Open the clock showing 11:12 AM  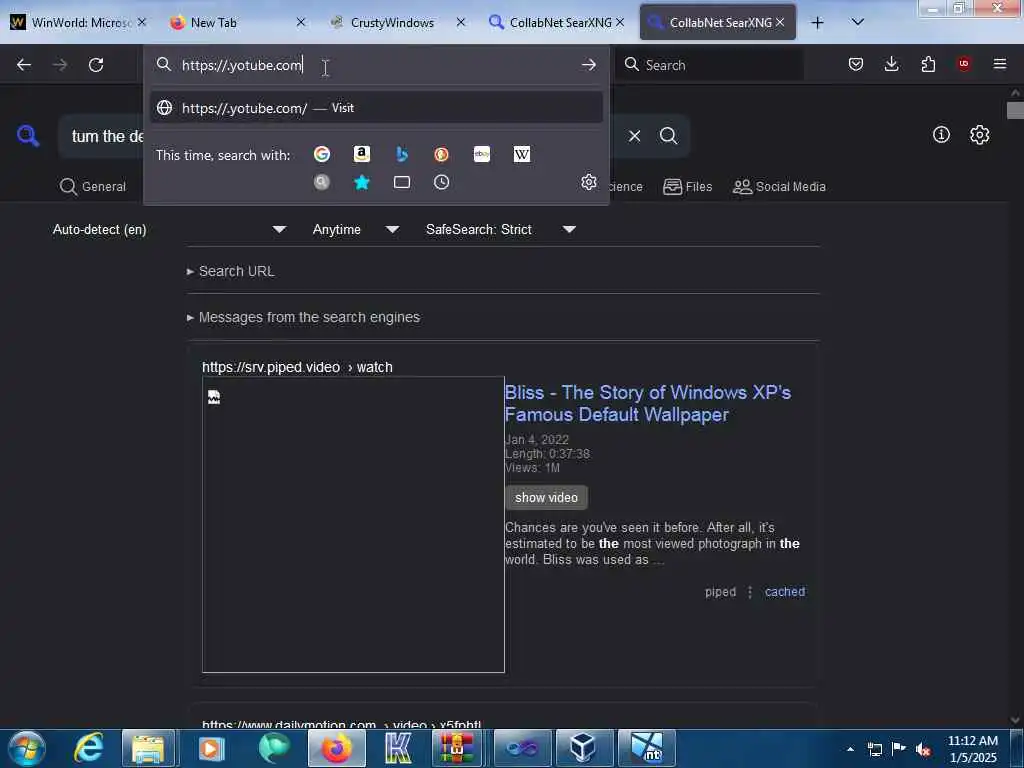(x=972, y=749)
